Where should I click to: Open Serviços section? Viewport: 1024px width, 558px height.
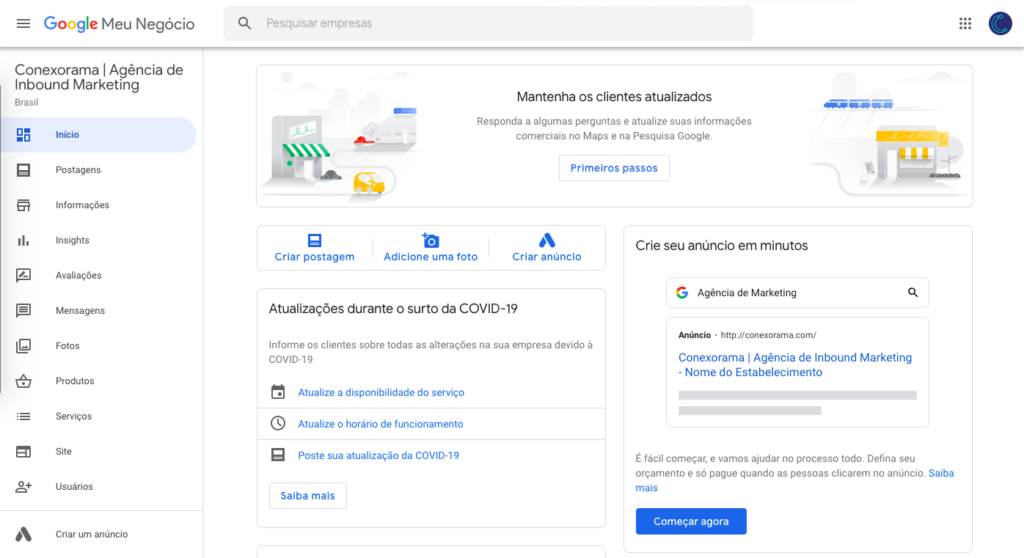[x=74, y=416]
